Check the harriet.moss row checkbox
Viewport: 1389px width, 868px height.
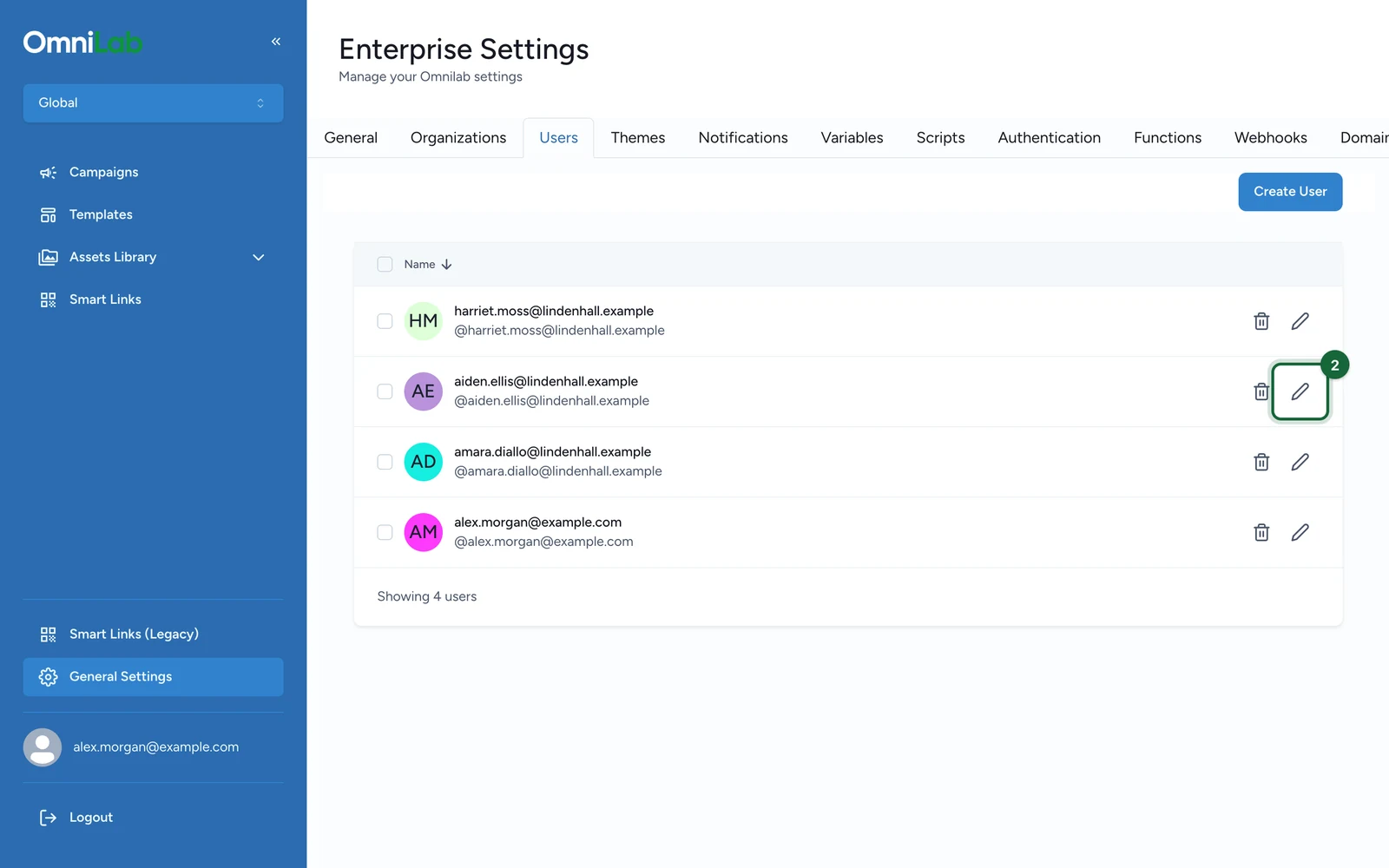click(385, 321)
